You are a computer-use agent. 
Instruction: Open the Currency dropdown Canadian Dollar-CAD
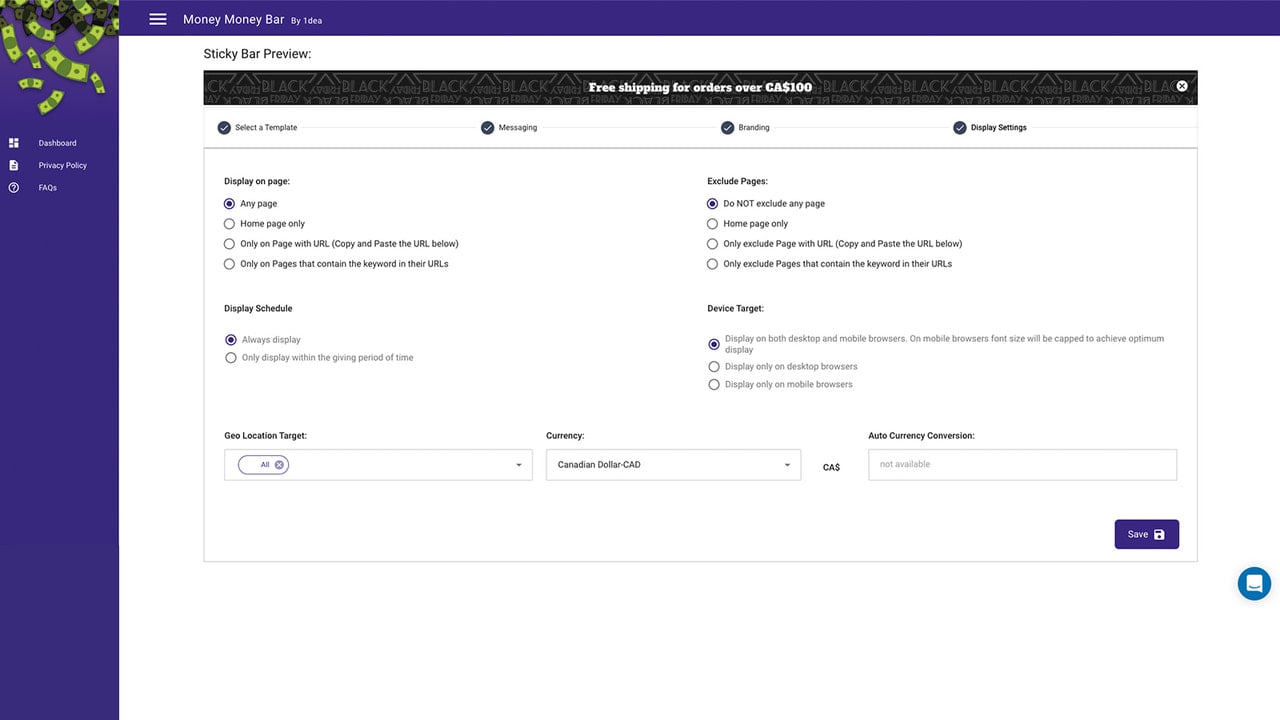tap(673, 465)
